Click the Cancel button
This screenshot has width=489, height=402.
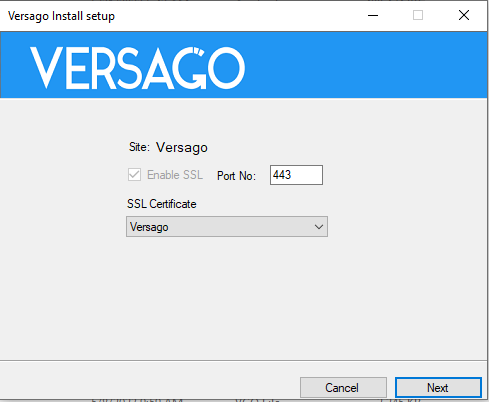(343, 388)
